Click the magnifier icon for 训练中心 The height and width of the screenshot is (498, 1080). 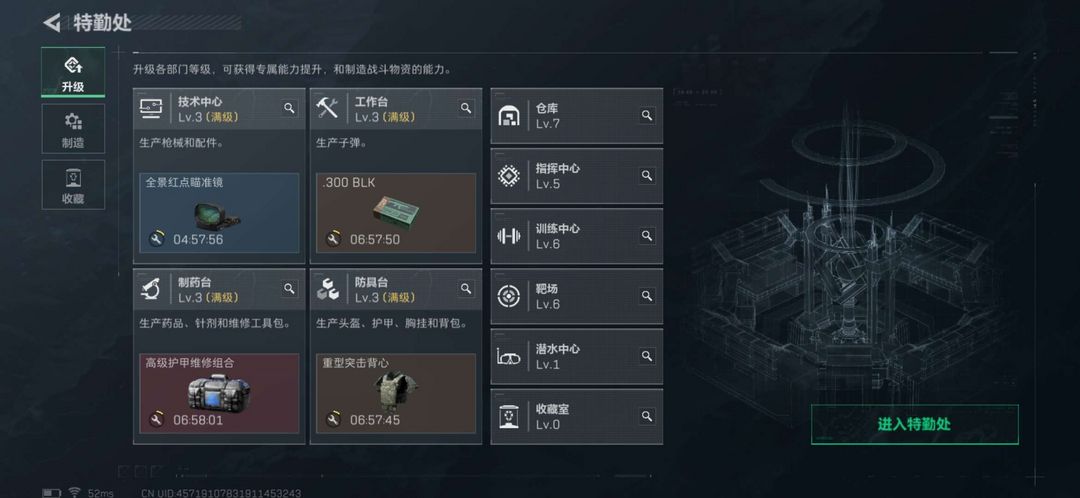[x=647, y=236]
